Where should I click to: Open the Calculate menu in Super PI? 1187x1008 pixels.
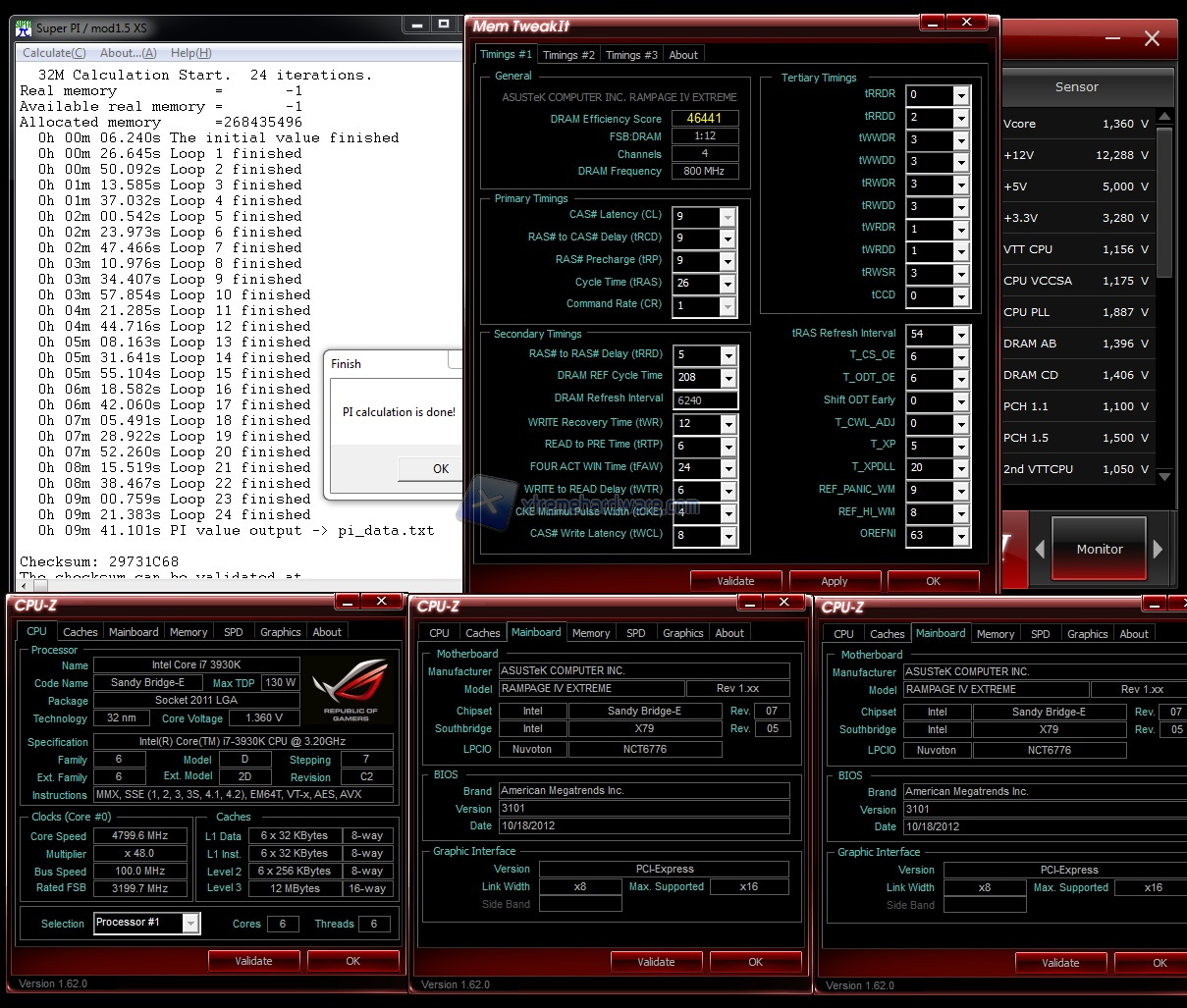point(54,53)
